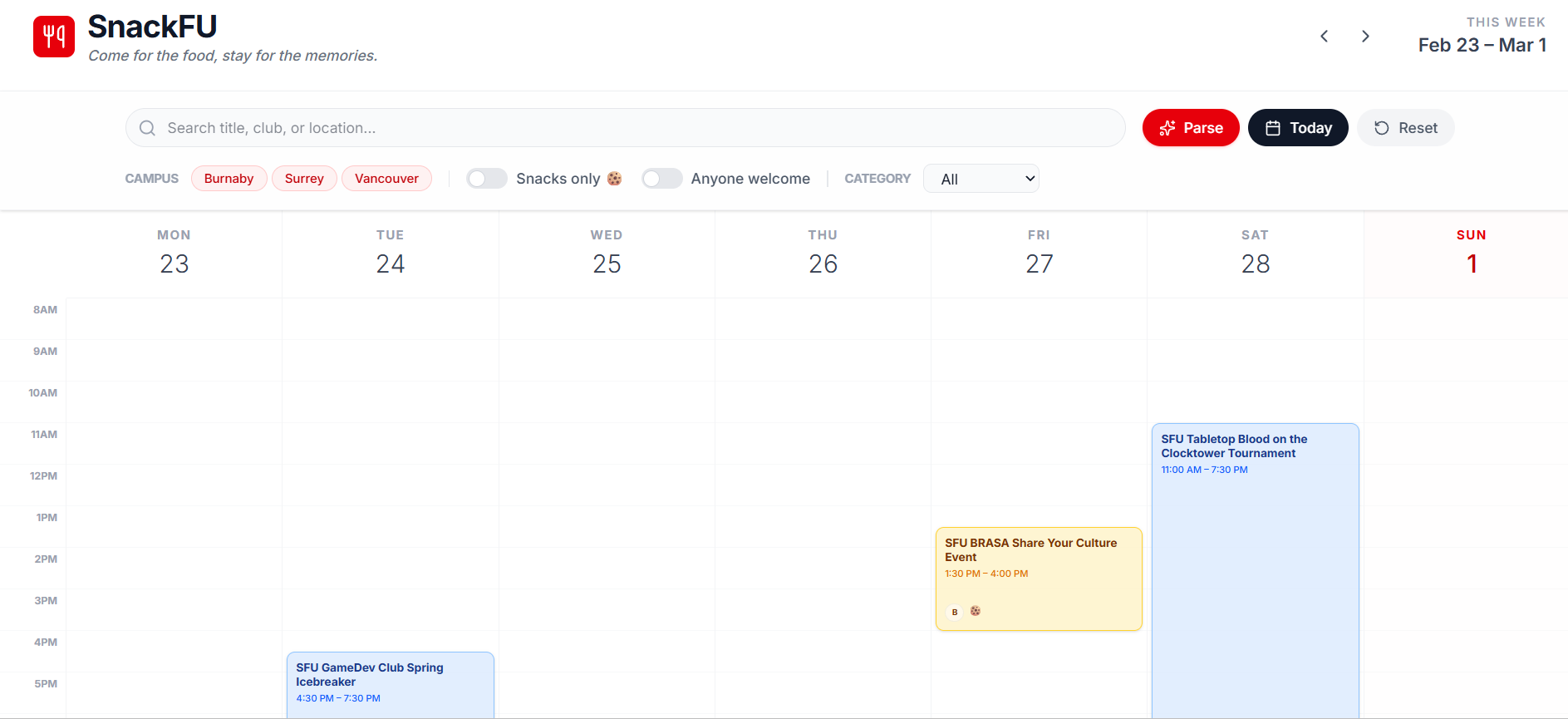Viewport: 1568px width, 719px height.
Task: Click the search magnifier icon
Action: pos(147,128)
